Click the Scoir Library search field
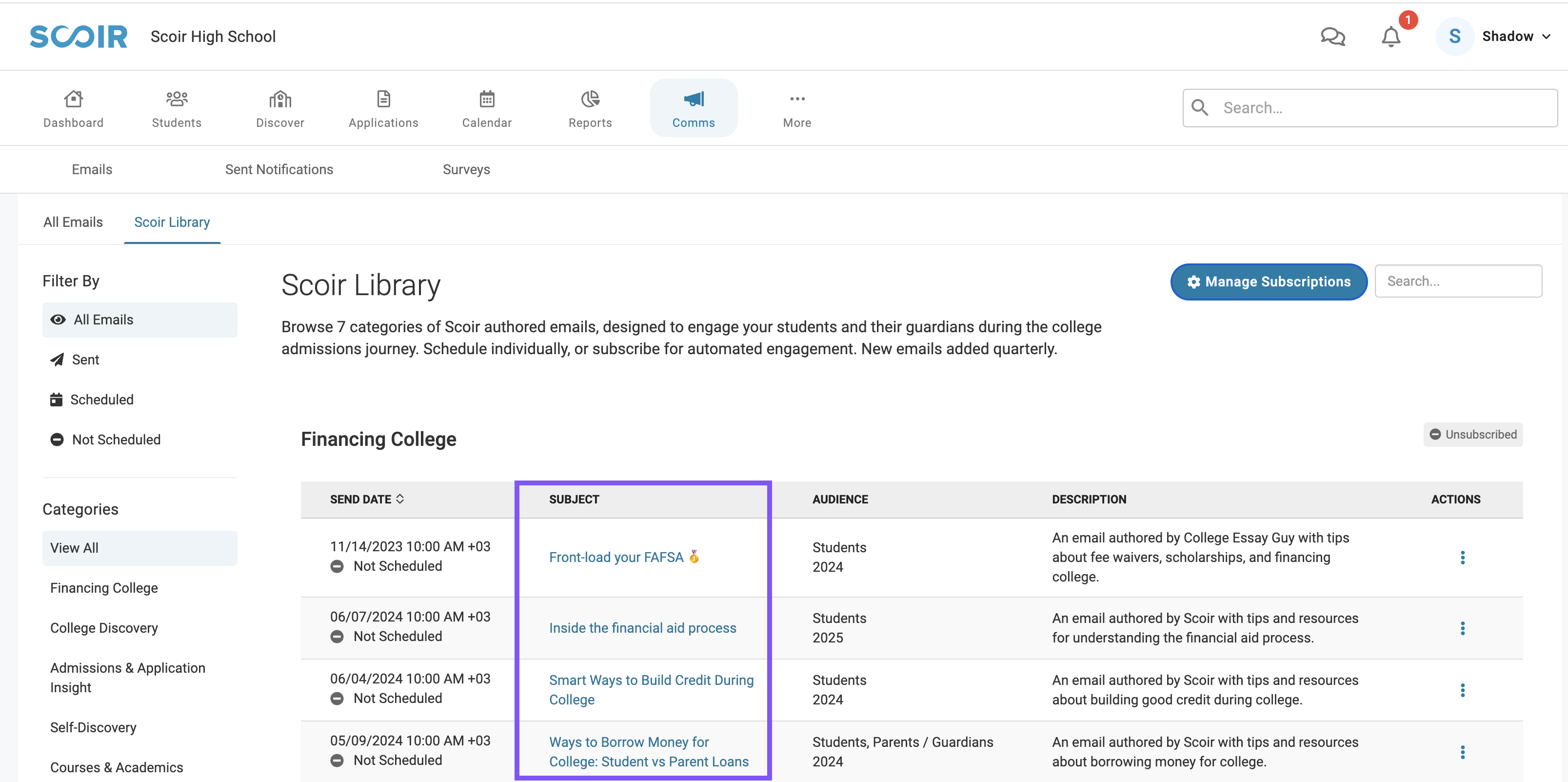This screenshot has height=782, width=1568. (x=1458, y=281)
